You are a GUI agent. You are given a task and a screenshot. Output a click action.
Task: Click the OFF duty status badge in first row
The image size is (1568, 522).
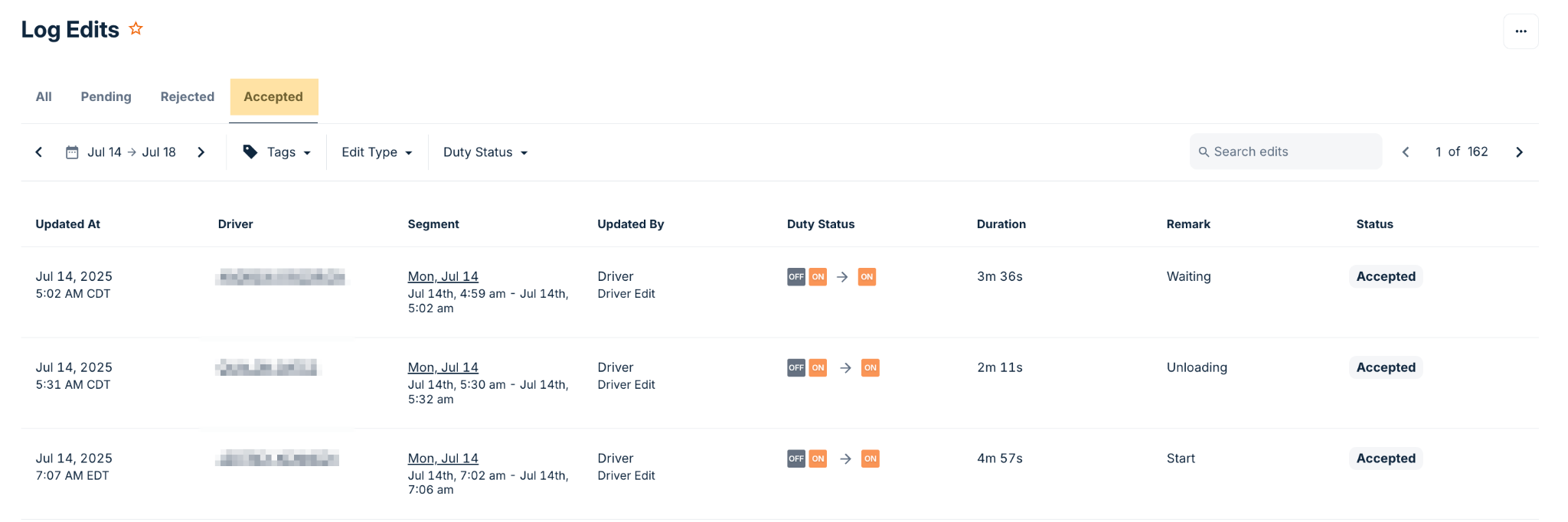coord(795,277)
